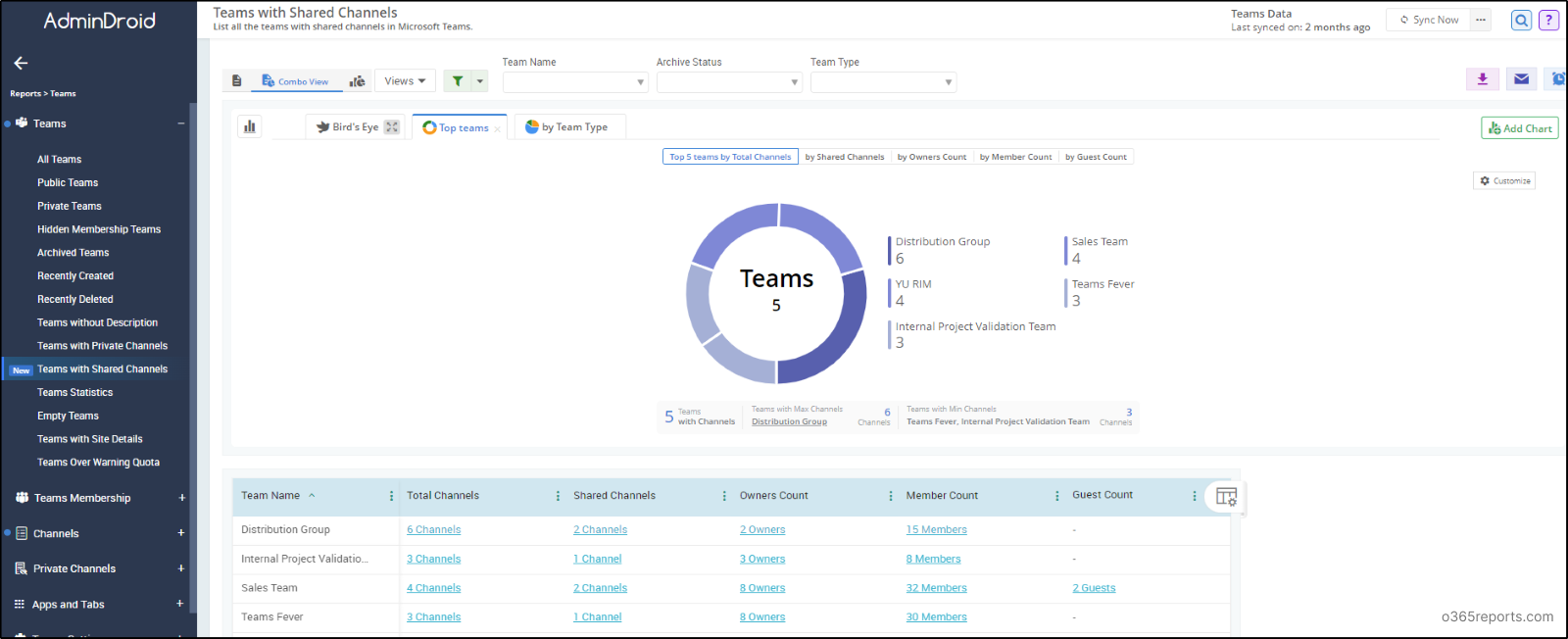Image resolution: width=1568 pixels, height=639 pixels.
Task: Click the green filter funnel icon
Action: pyautogui.click(x=458, y=81)
